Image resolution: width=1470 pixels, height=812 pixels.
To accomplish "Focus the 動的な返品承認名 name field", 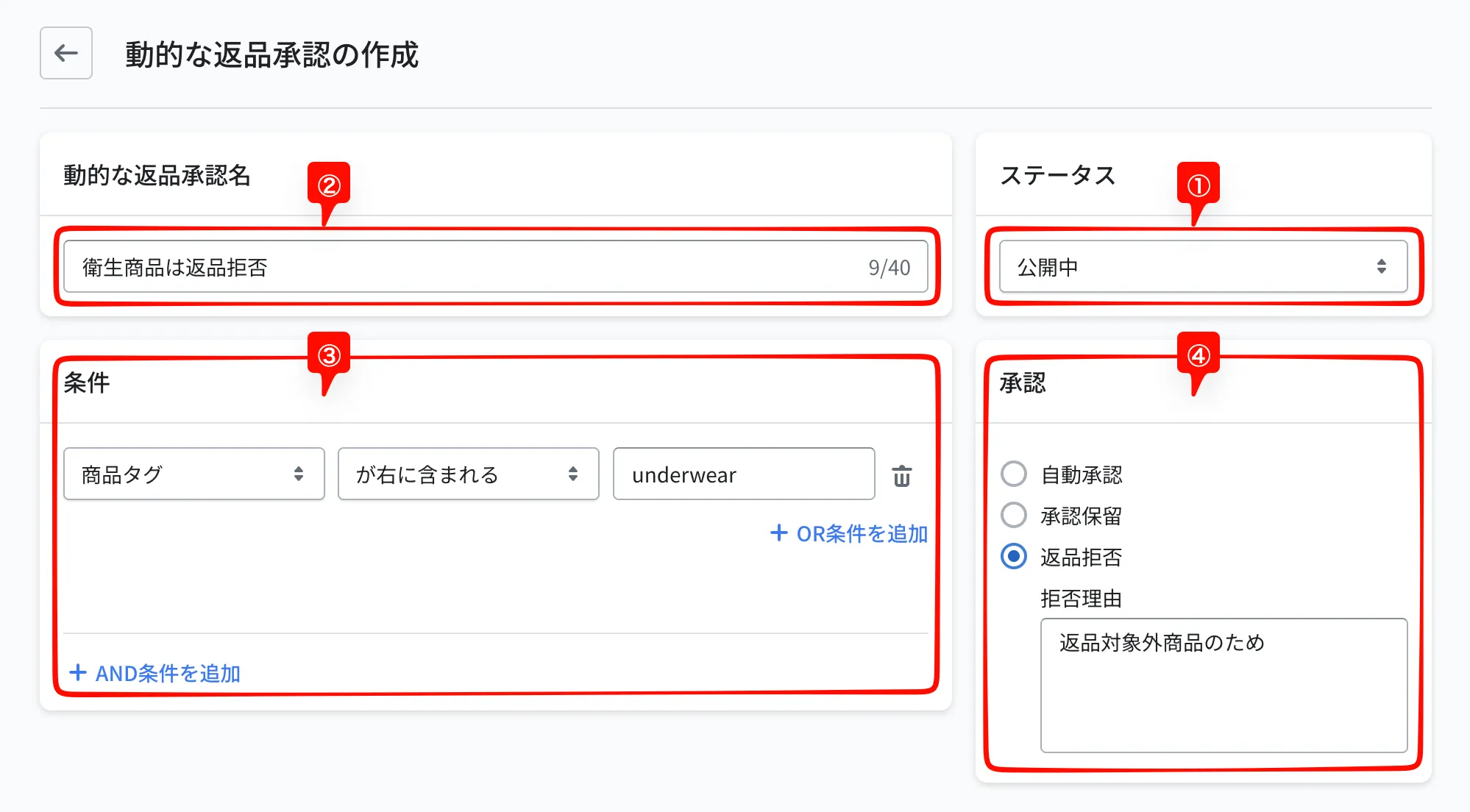I will pyautogui.click(x=495, y=266).
